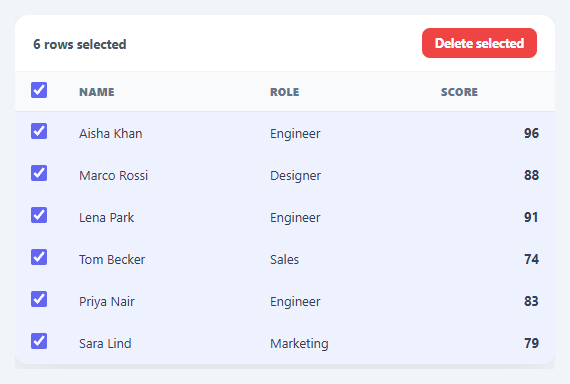
Task: Sort by the NAME column header
Action: pyautogui.click(x=97, y=92)
